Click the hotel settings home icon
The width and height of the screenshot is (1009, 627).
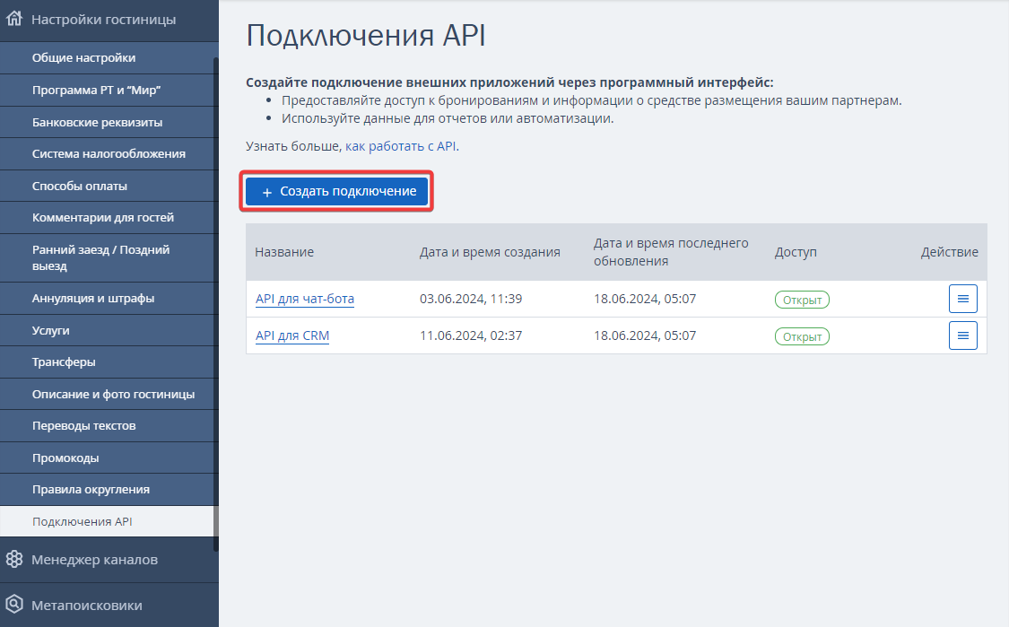tap(14, 19)
